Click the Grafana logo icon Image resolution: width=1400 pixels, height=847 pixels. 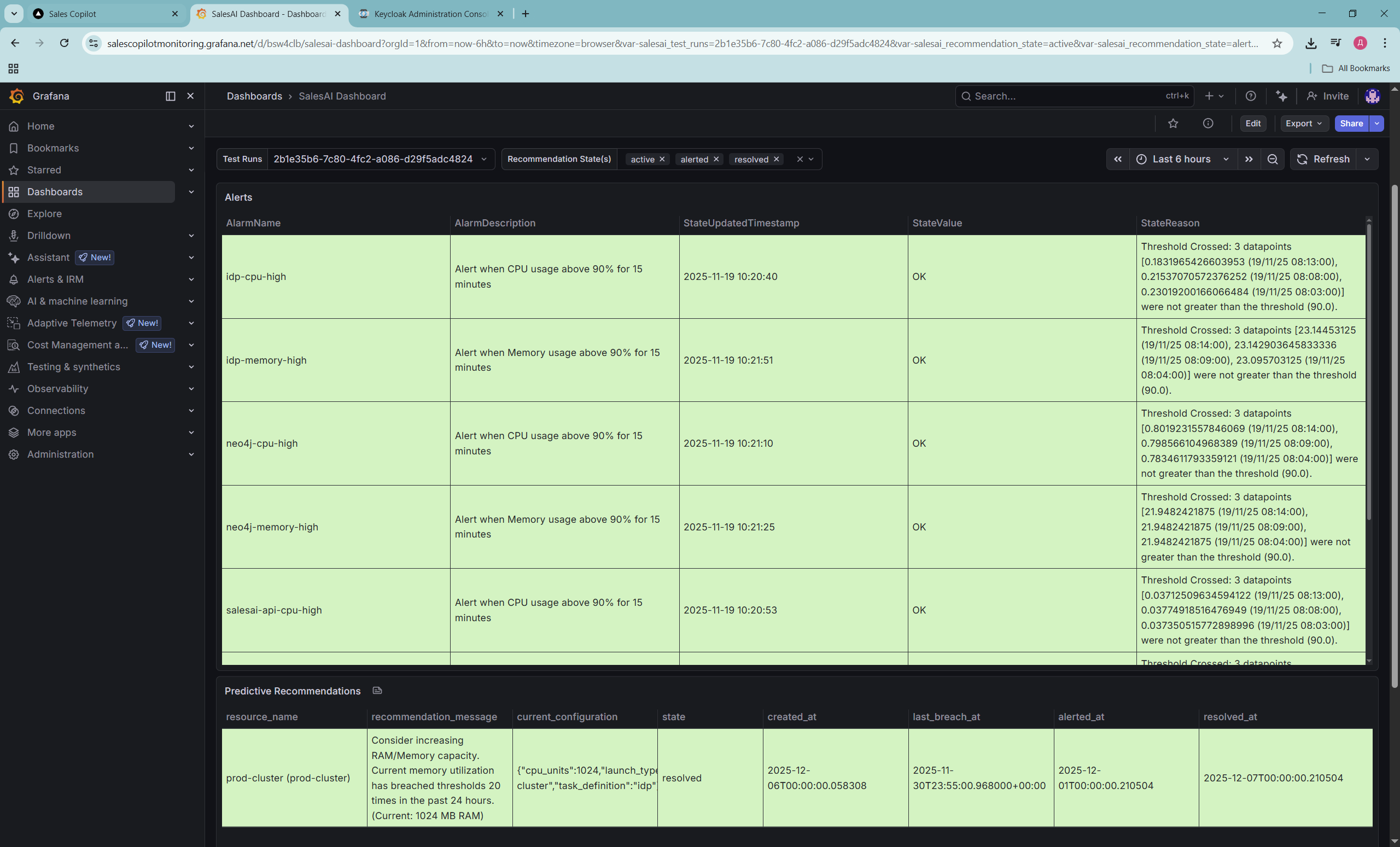pyautogui.click(x=16, y=96)
